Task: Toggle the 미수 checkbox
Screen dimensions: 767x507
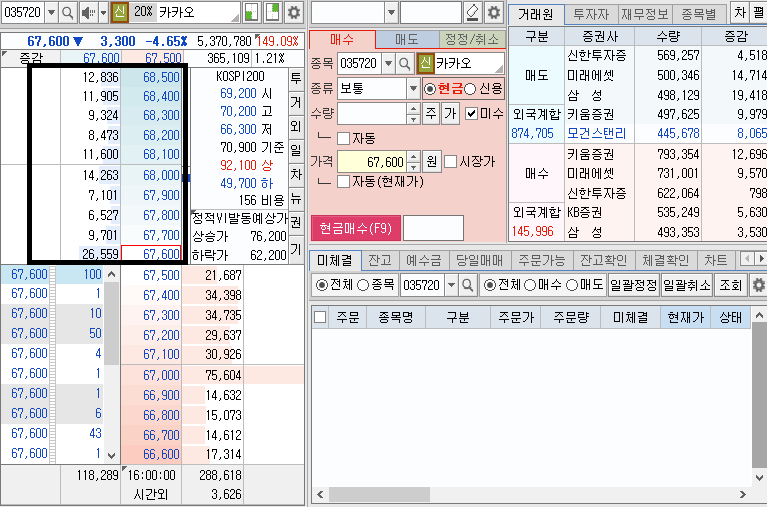Action: coord(472,114)
